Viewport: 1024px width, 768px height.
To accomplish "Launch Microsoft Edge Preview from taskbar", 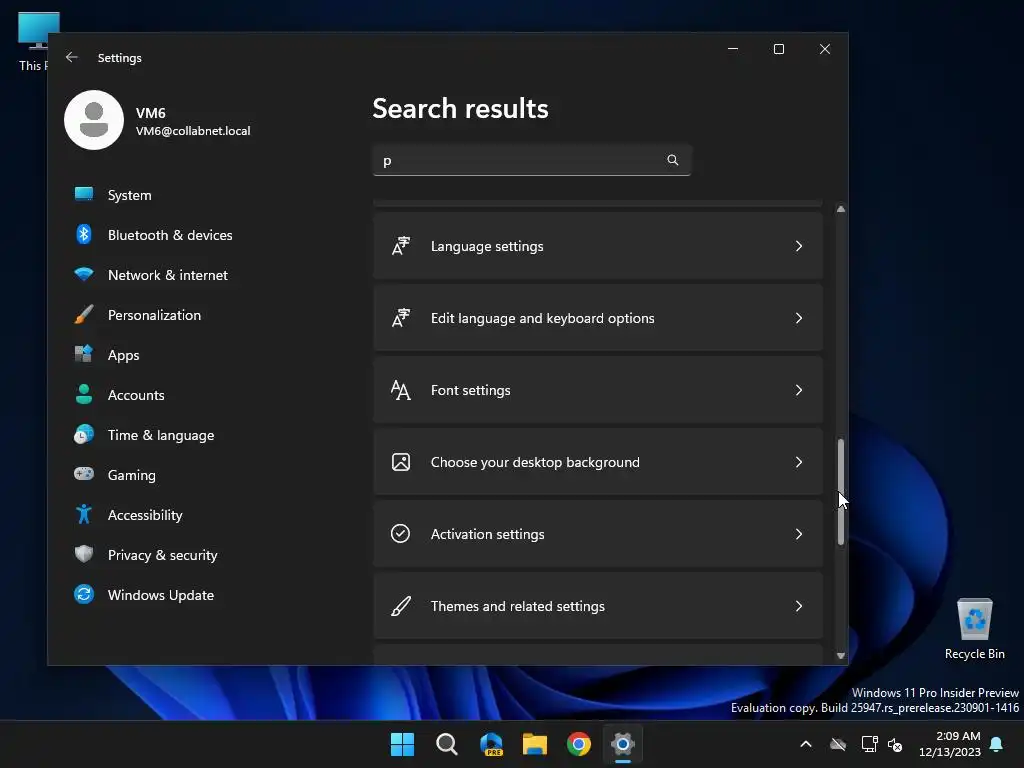I will 491,744.
